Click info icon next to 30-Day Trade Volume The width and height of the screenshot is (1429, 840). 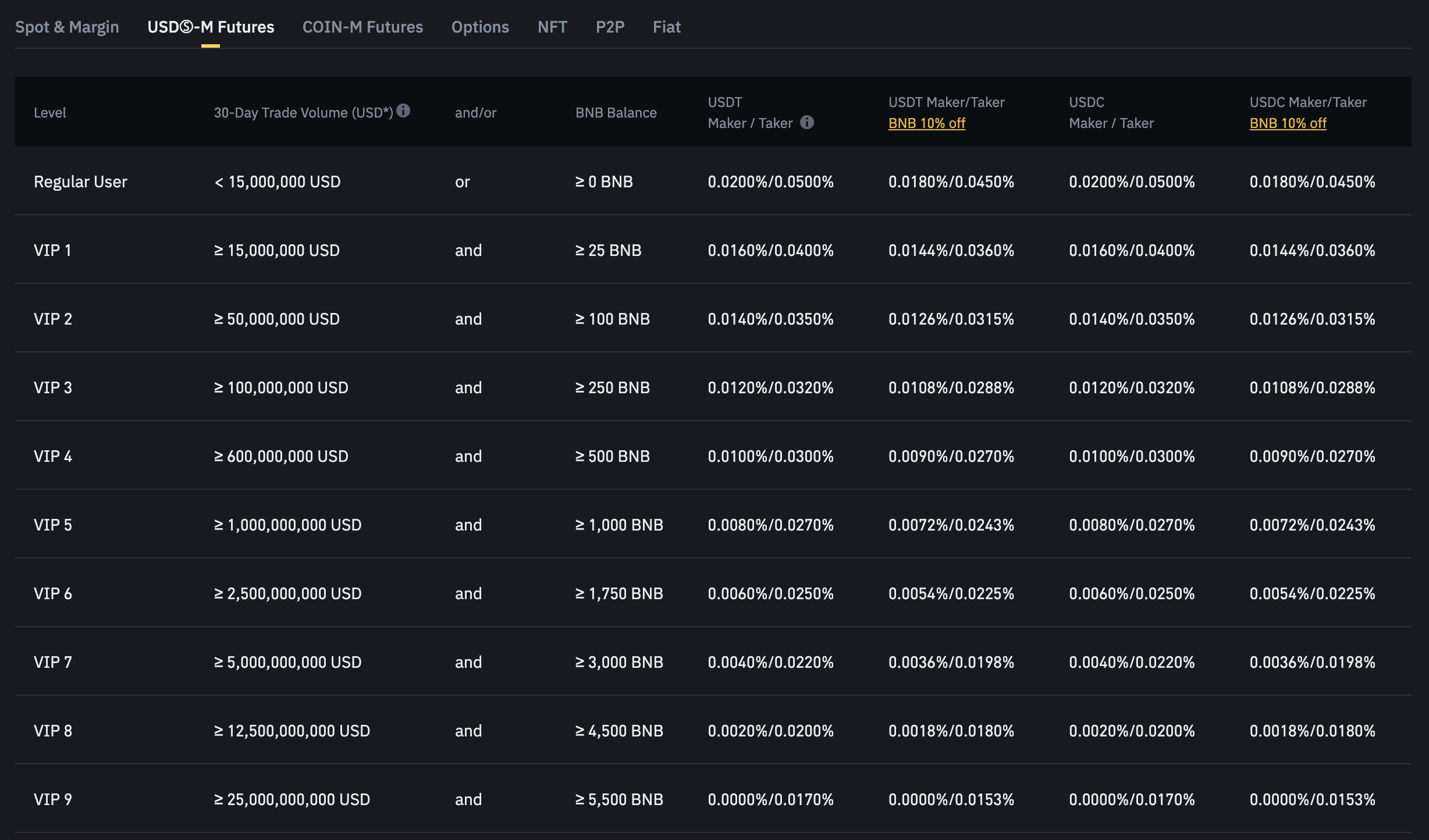tap(403, 111)
